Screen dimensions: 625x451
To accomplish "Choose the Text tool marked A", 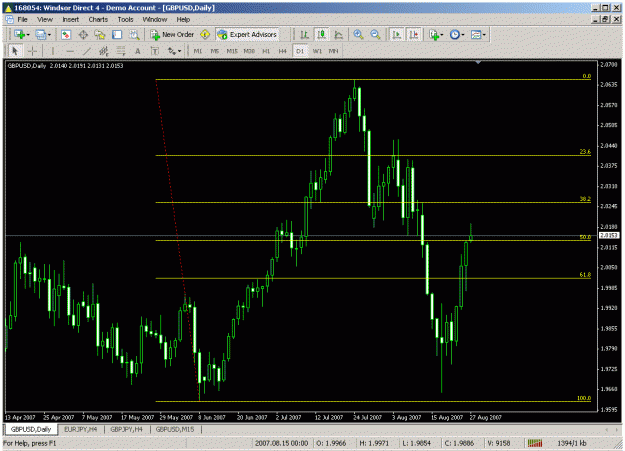I will (138, 51).
